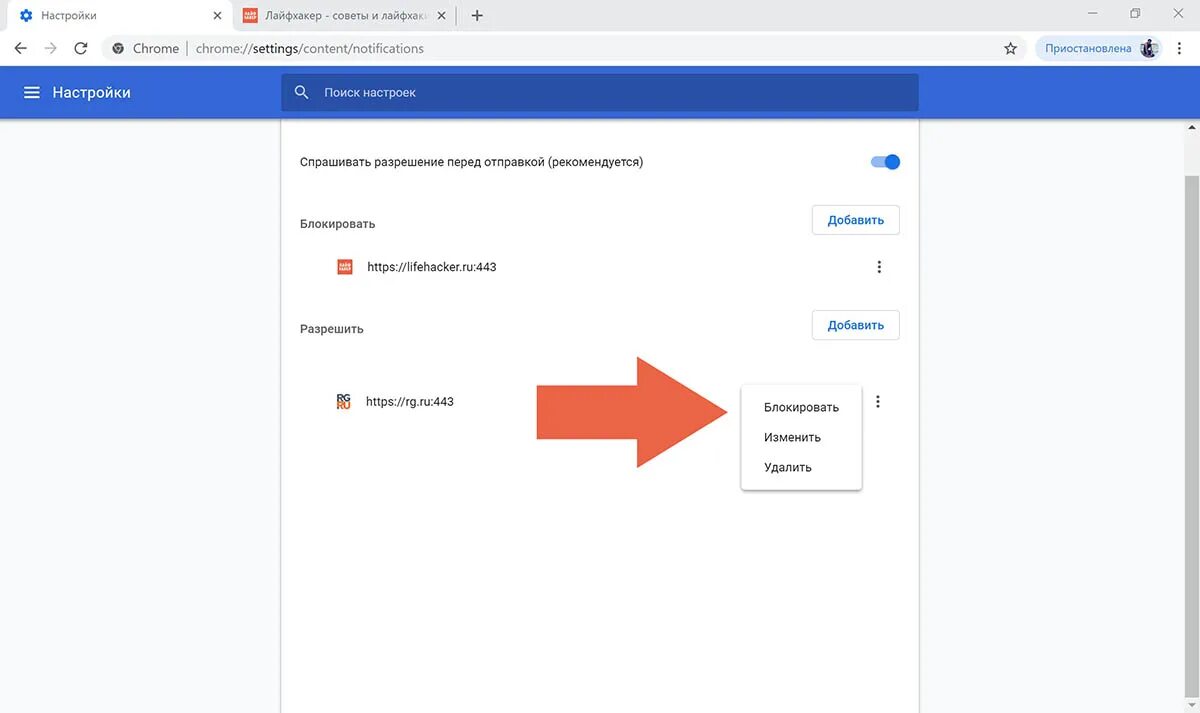The width and height of the screenshot is (1200, 713).
Task: Reload the page with the refresh icon
Action: pos(81,48)
